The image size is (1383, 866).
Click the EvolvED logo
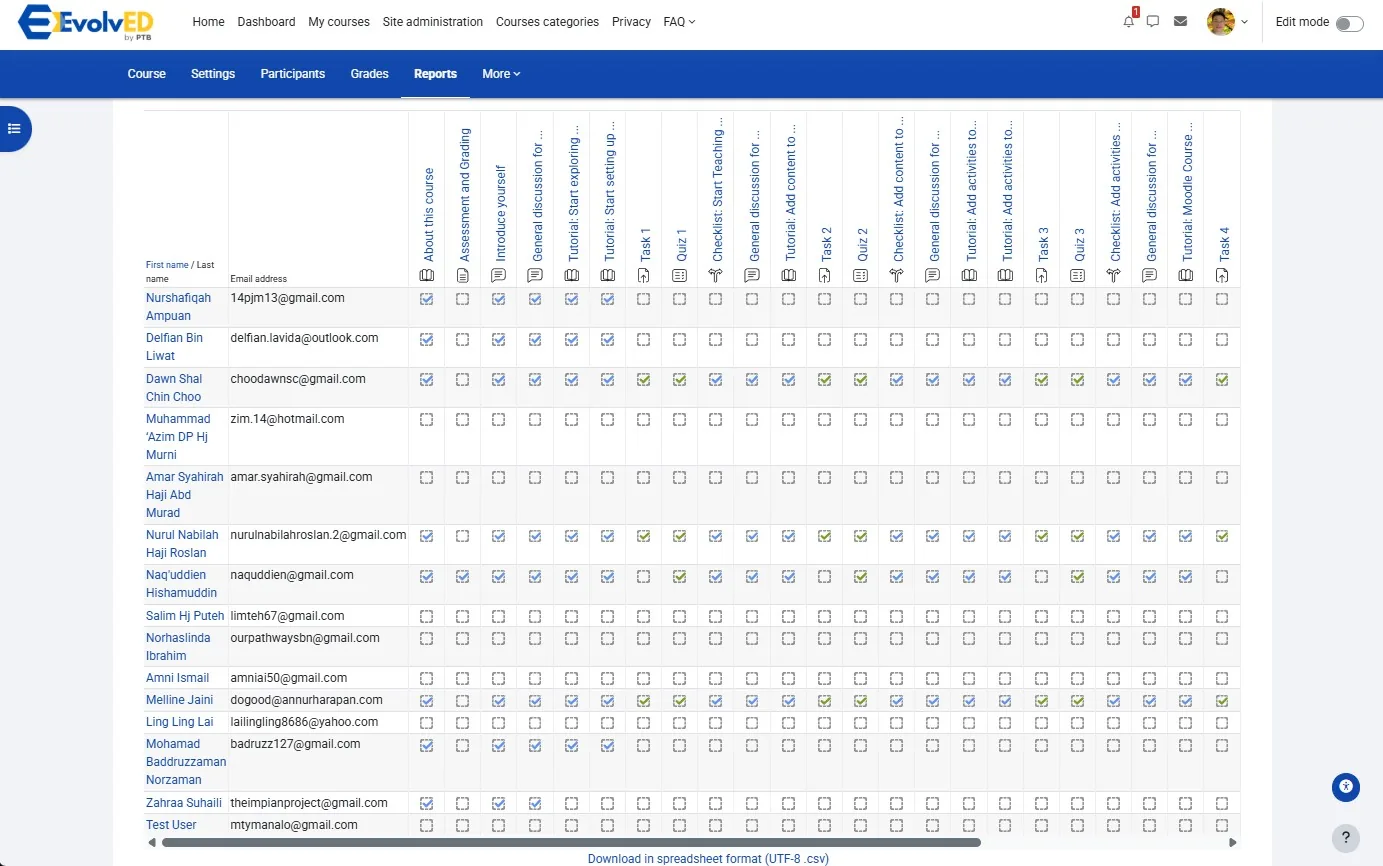point(85,22)
